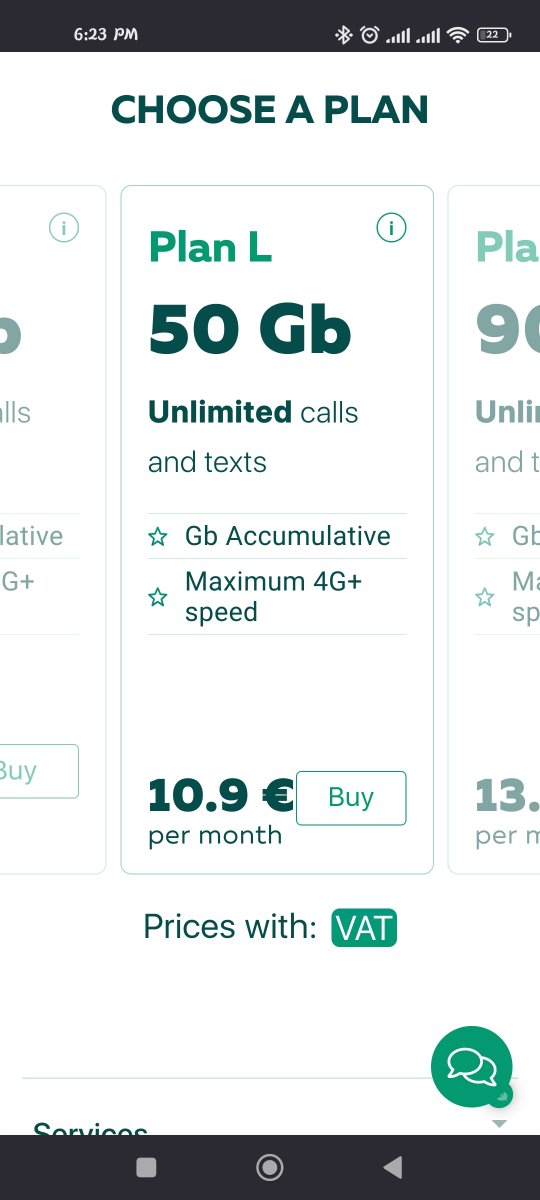Viewport: 540px width, 1200px height.
Task: Tap Android home navigation button
Action: pos(270,1167)
